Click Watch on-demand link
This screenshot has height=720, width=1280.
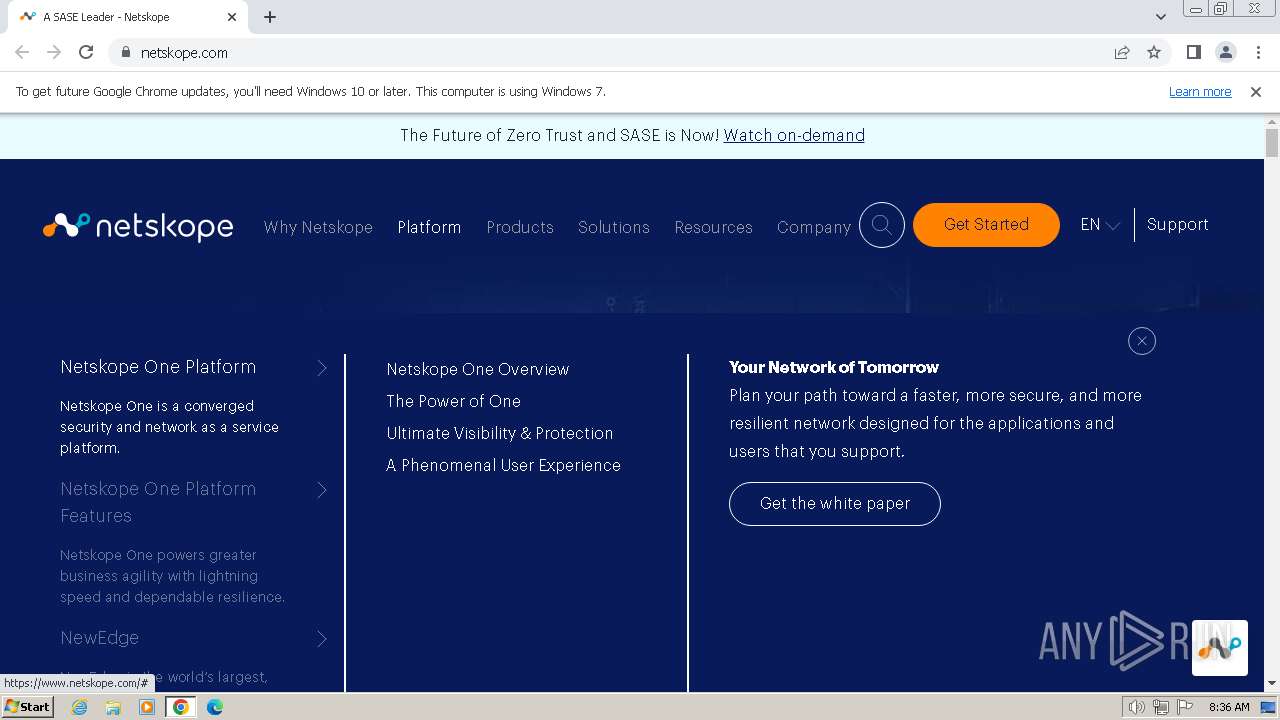click(794, 135)
